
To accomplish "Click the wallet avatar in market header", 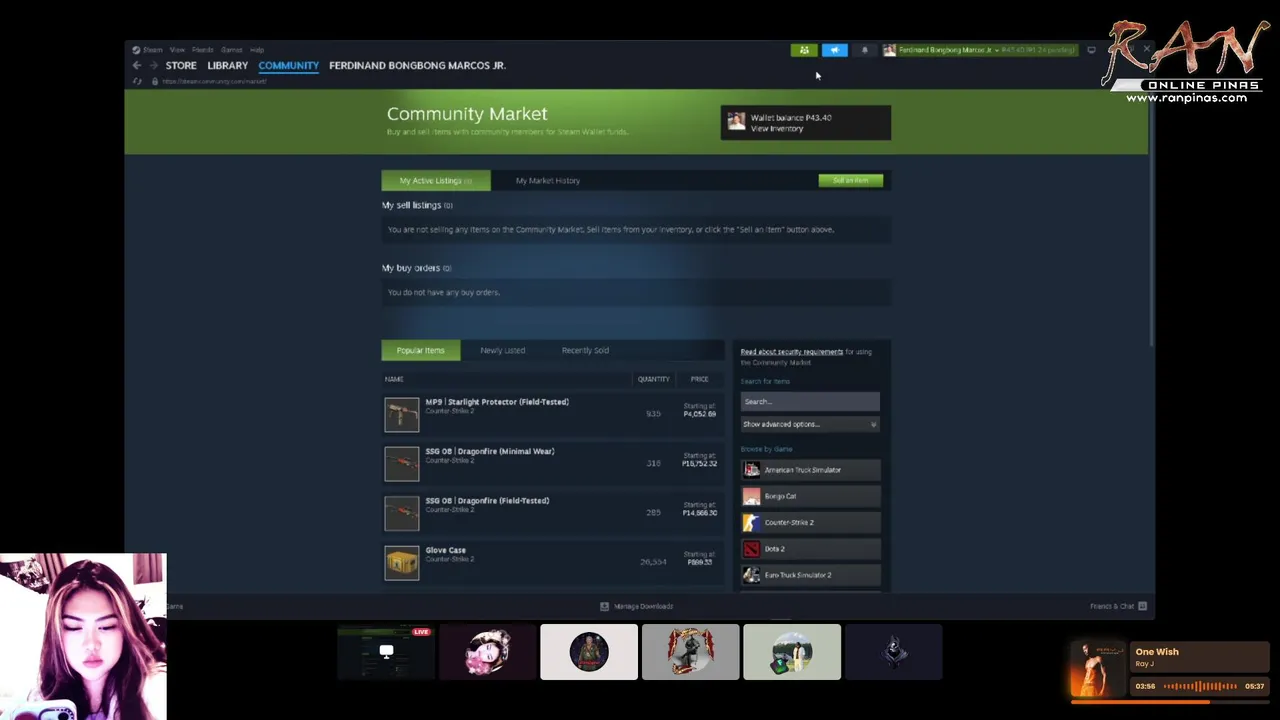I will (x=736, y=122).
